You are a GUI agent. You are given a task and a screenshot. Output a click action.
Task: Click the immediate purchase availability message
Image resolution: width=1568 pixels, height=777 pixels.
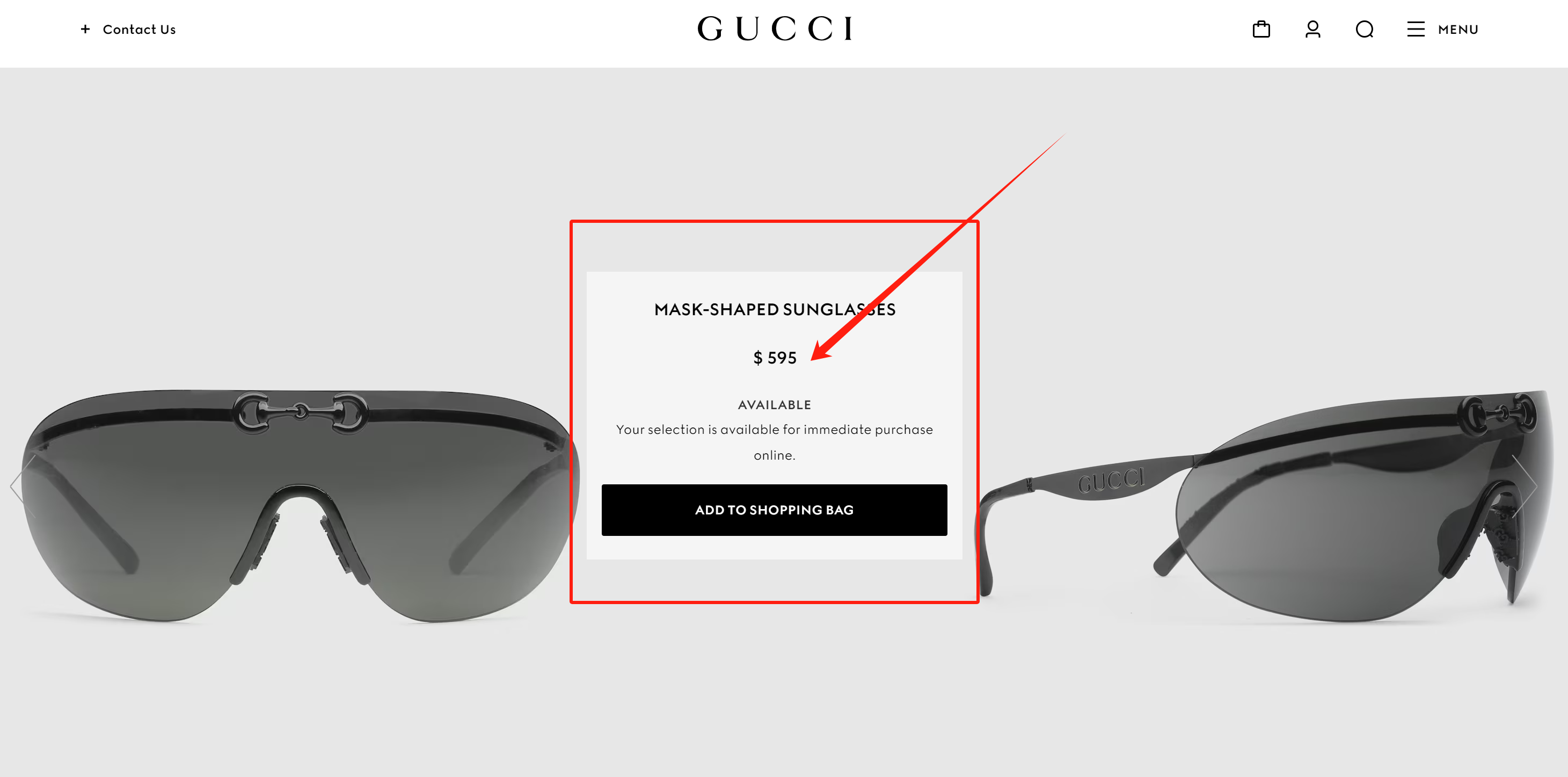774,442
